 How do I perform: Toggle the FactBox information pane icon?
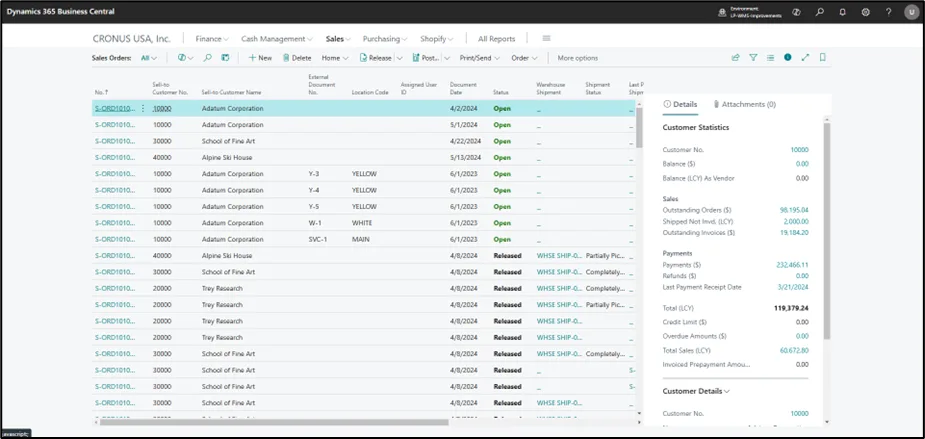pyautogui.click(x=788, y=58)
